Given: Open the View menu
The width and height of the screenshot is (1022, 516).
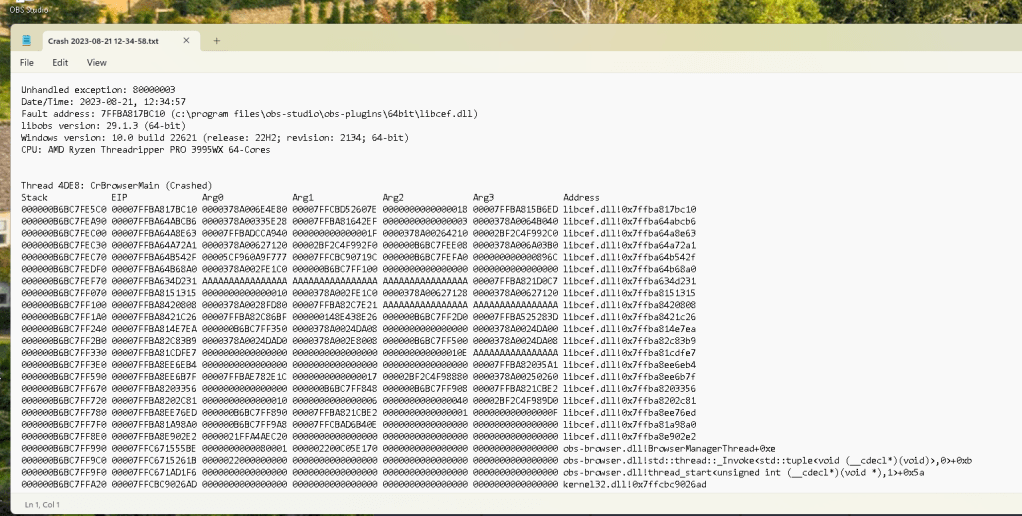Looking at the screenshot, I should [96, 63].
